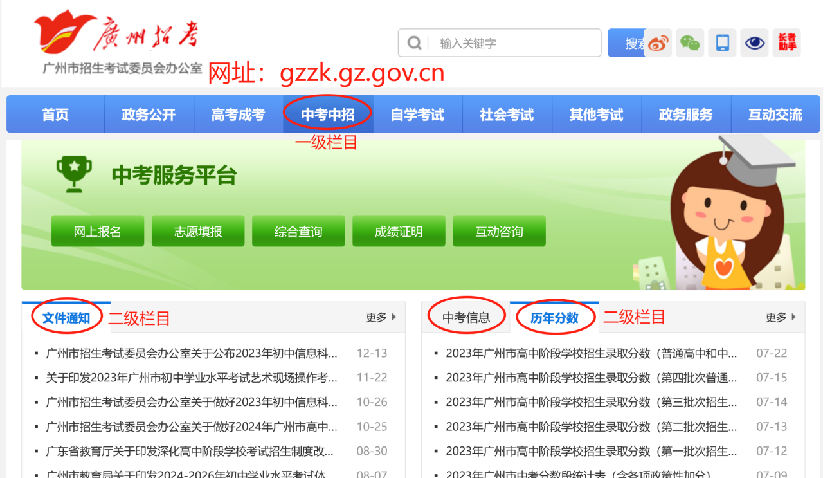This screenshot has width=824, height=478.
Task: Open 自学考试 navigation item
Action: tap(418, 115)
